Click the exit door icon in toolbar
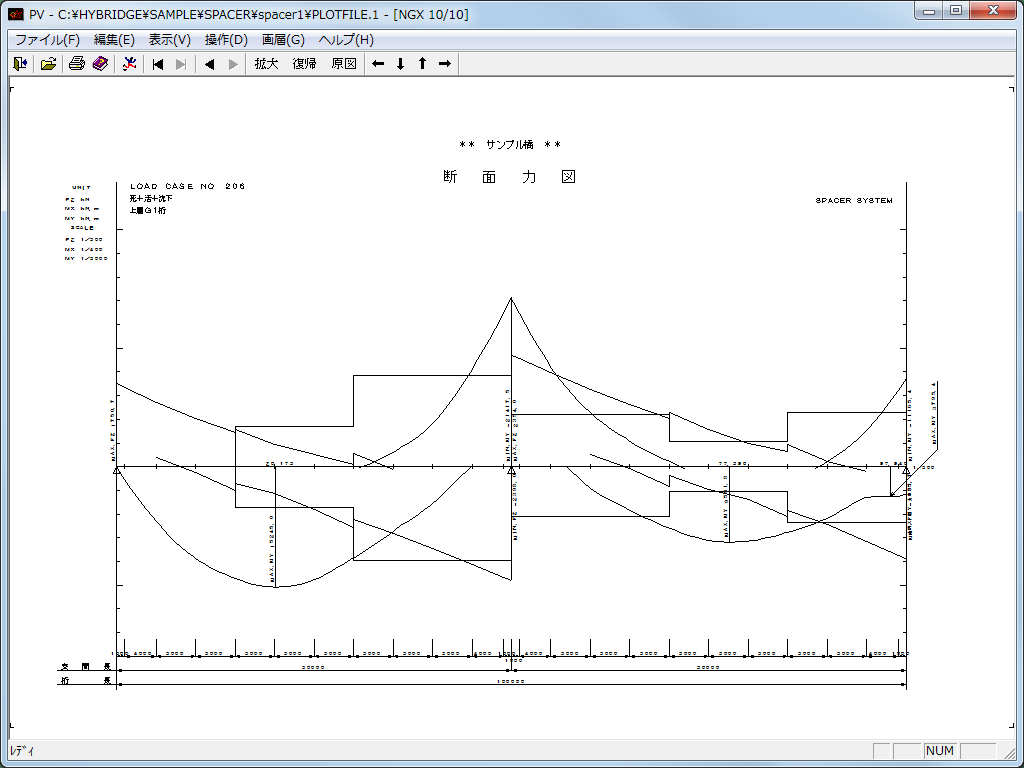The image size is (1024, 768). tap(20, 64)
